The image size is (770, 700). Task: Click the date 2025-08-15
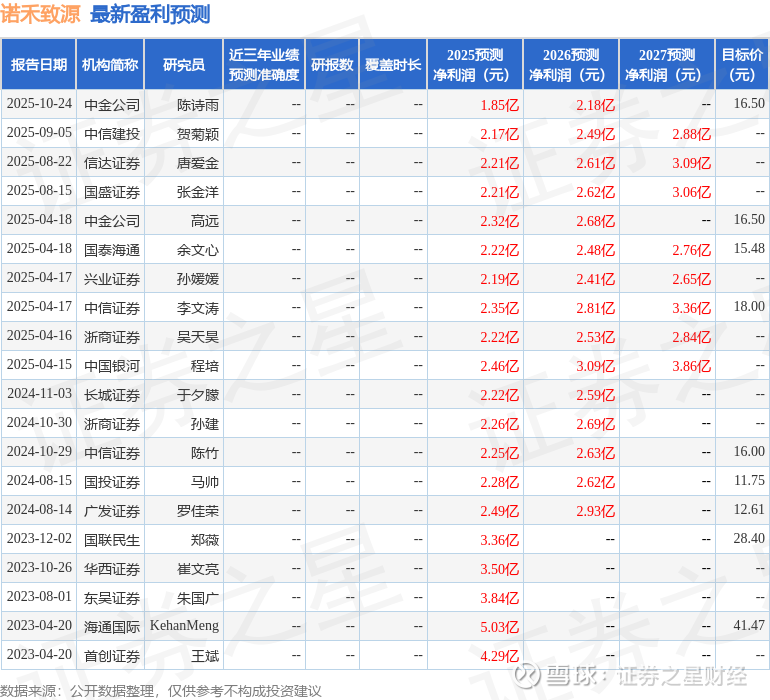coord(39,191)
